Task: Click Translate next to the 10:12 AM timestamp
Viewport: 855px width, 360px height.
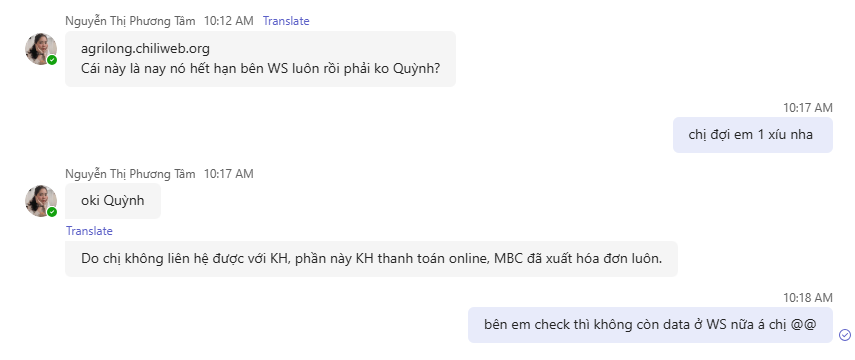Action: point(286,21)
